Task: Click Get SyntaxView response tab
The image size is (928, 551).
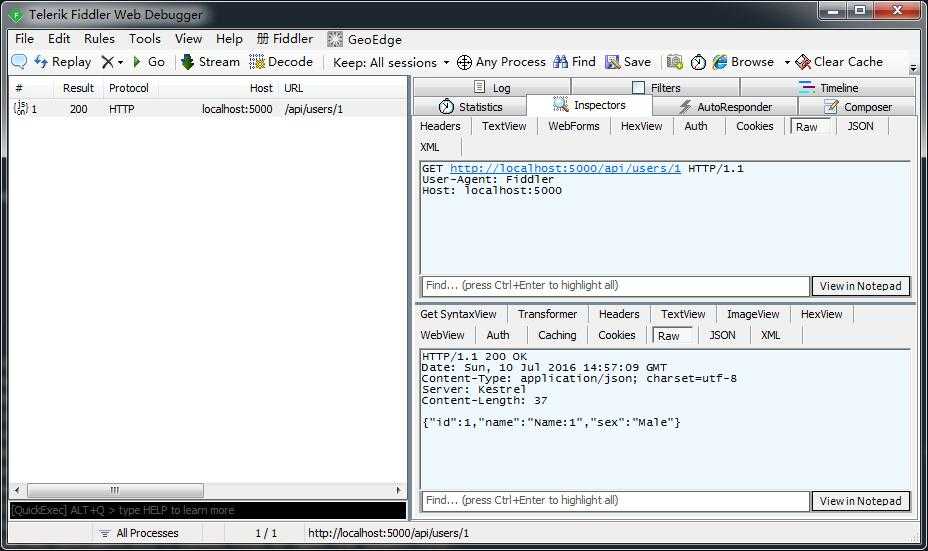Action: [x=459, y=314]
